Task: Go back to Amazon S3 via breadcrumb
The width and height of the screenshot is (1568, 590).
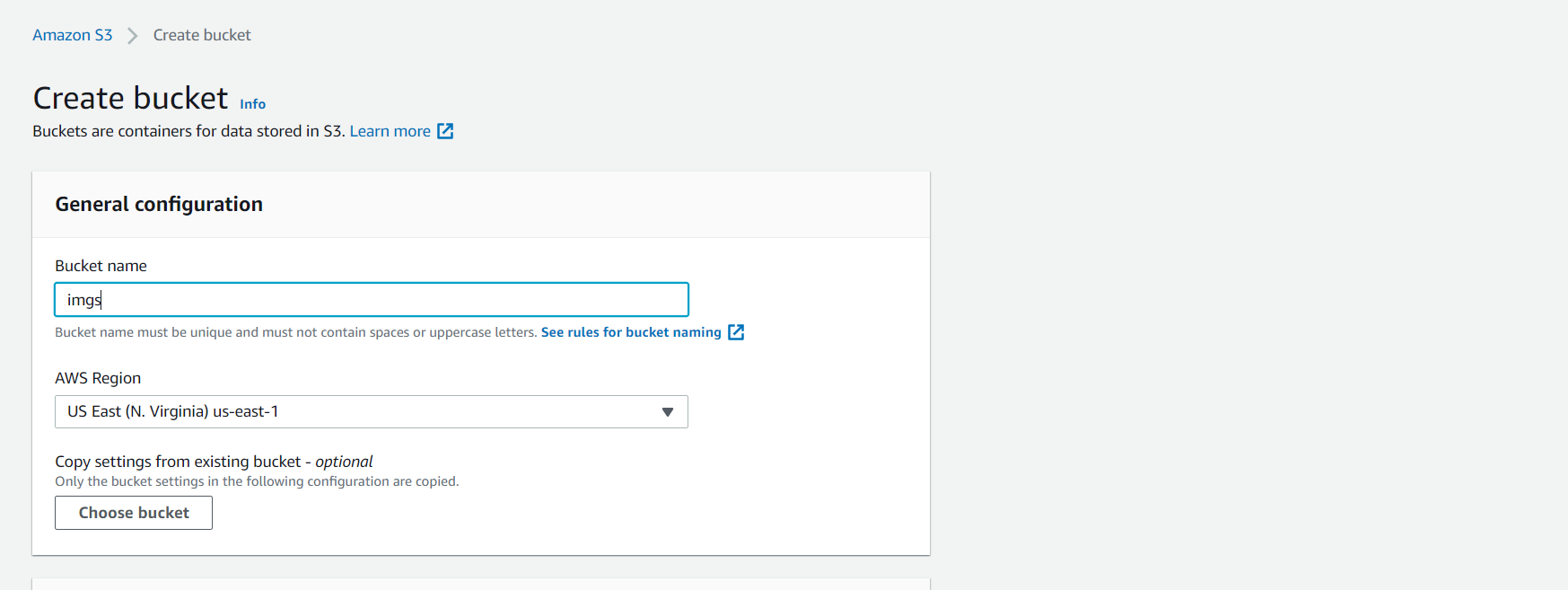Action: pos(73,35)
